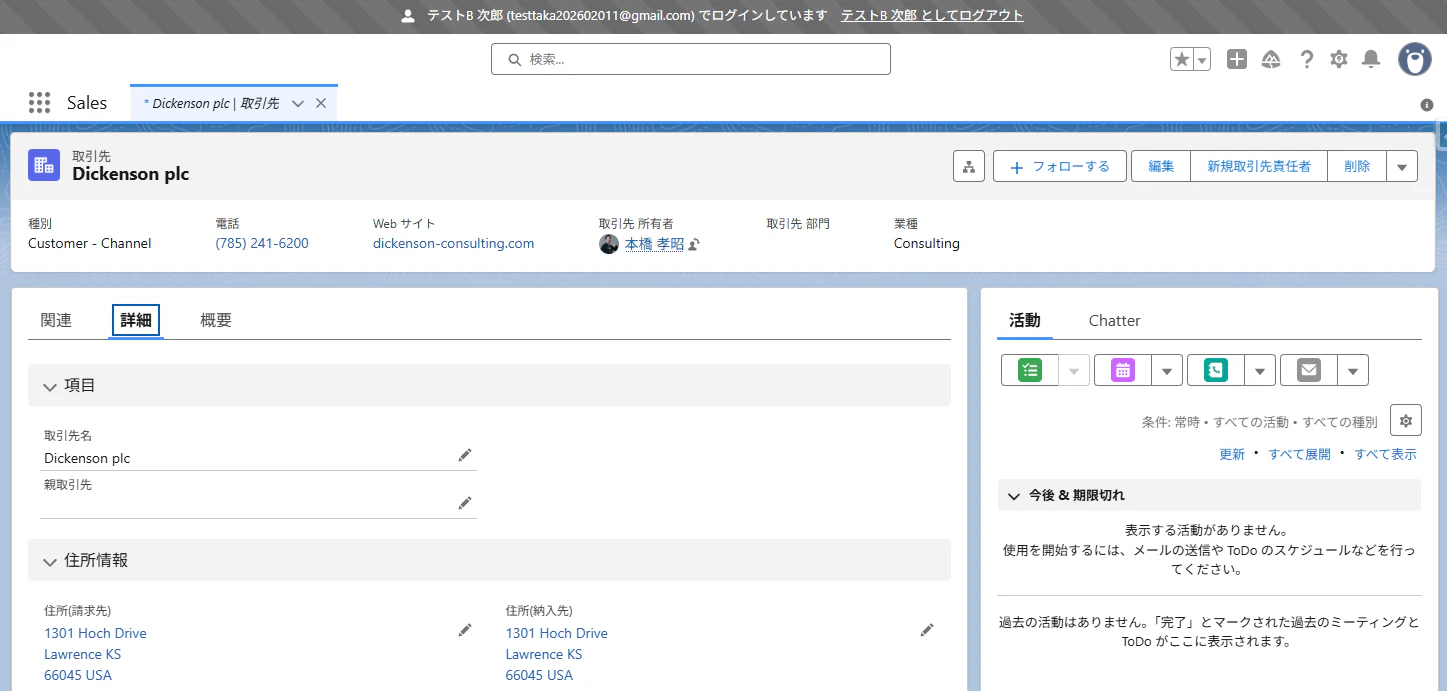Edit 取引先名 pencil icon
Screen dimensions: 1447x691
click(x=465, y=455)
